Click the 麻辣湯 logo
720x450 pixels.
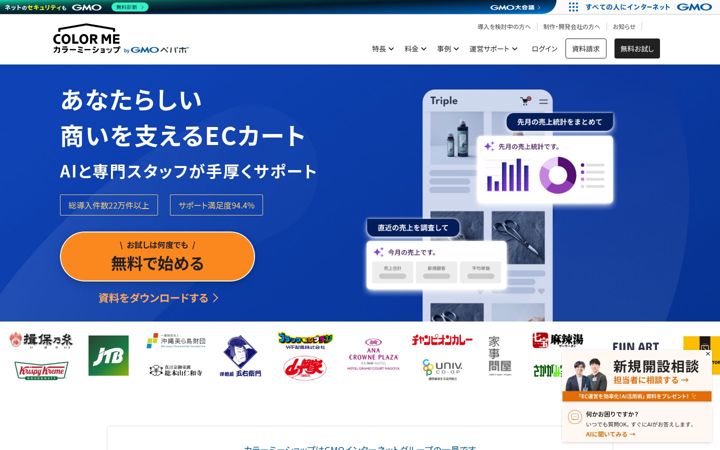click(557, 340)
